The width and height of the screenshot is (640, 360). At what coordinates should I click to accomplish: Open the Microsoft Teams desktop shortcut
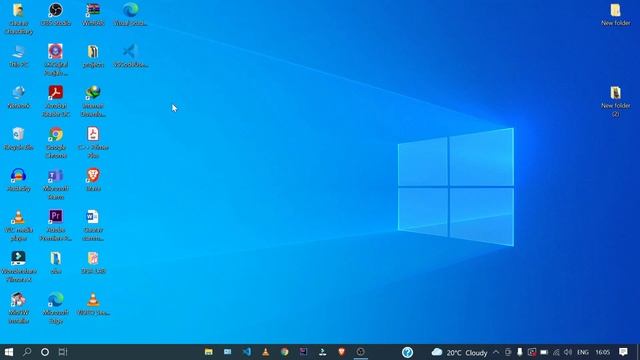[56, 184]
